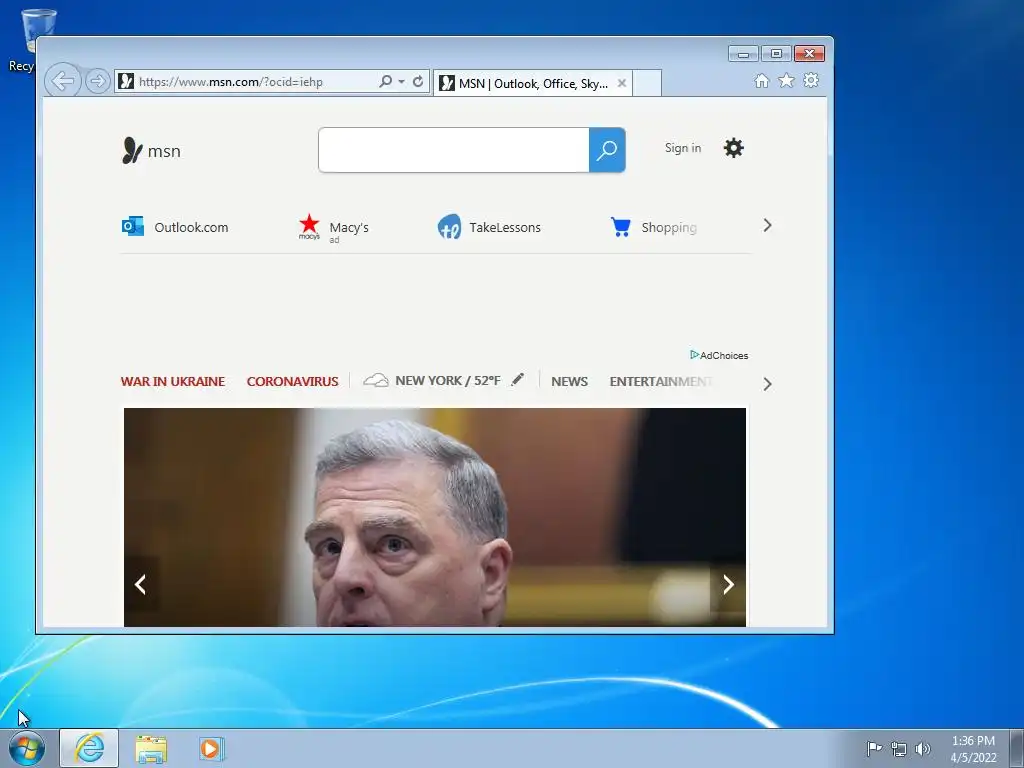Open the Windows Start menu
This screenshot has width=1024, height=768.
coord(27,748)
